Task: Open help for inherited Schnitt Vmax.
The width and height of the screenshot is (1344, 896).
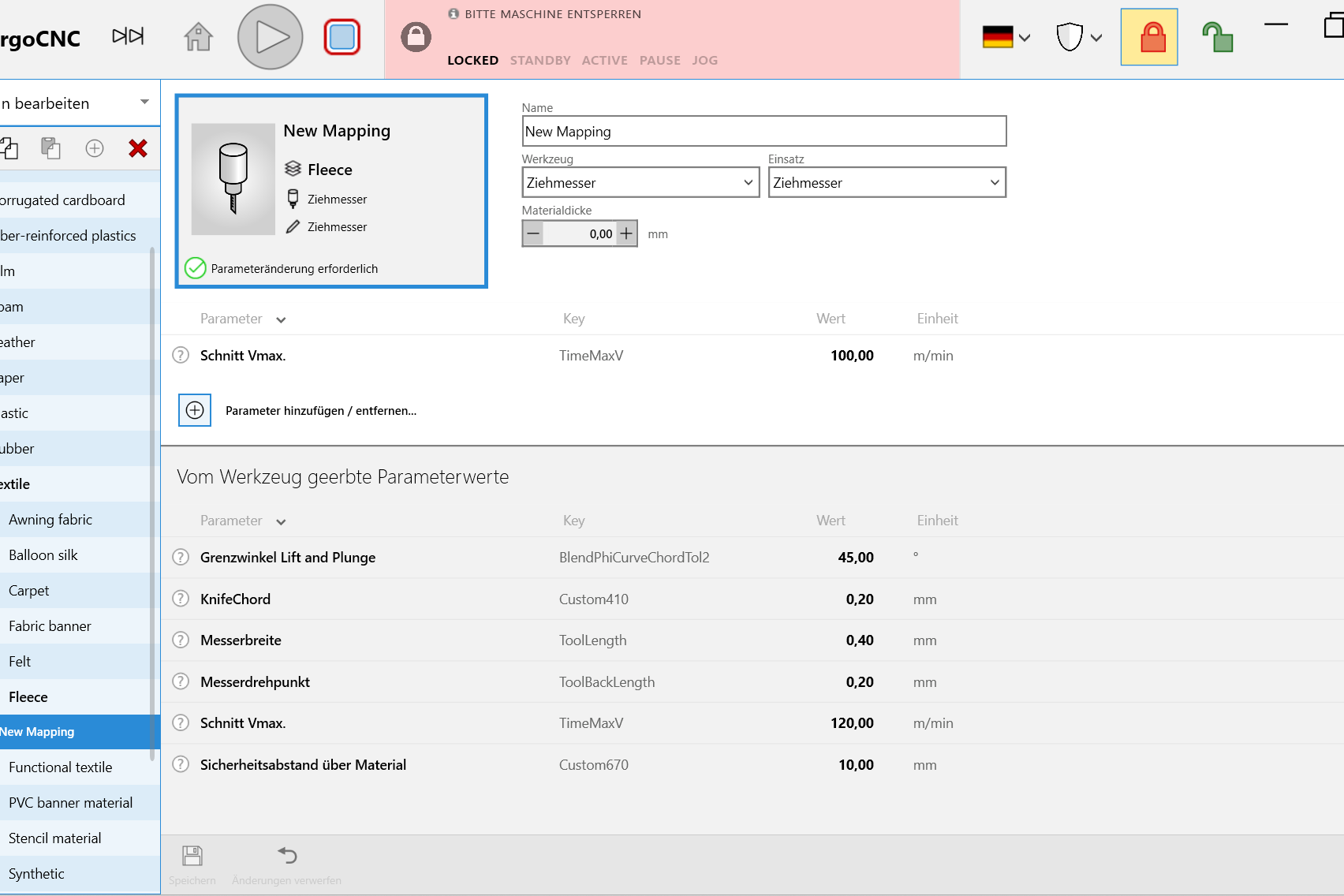Action: tap(181, 722)
